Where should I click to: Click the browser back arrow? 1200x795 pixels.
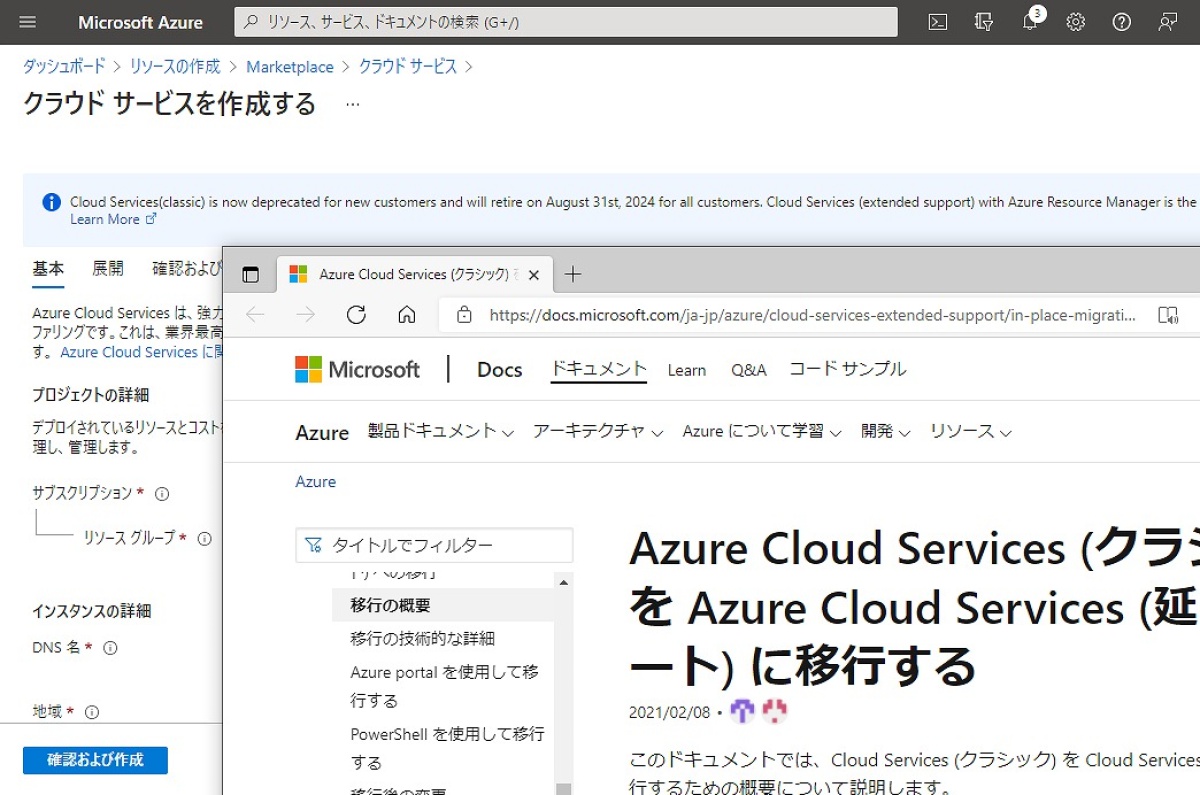tap(255, 315)
